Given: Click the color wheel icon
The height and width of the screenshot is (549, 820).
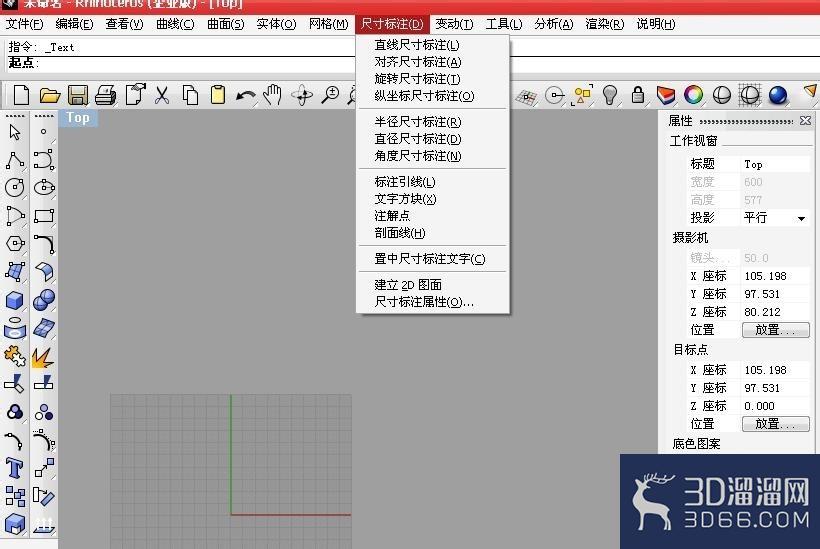Looking at the screenshot, I should (694, 95).
